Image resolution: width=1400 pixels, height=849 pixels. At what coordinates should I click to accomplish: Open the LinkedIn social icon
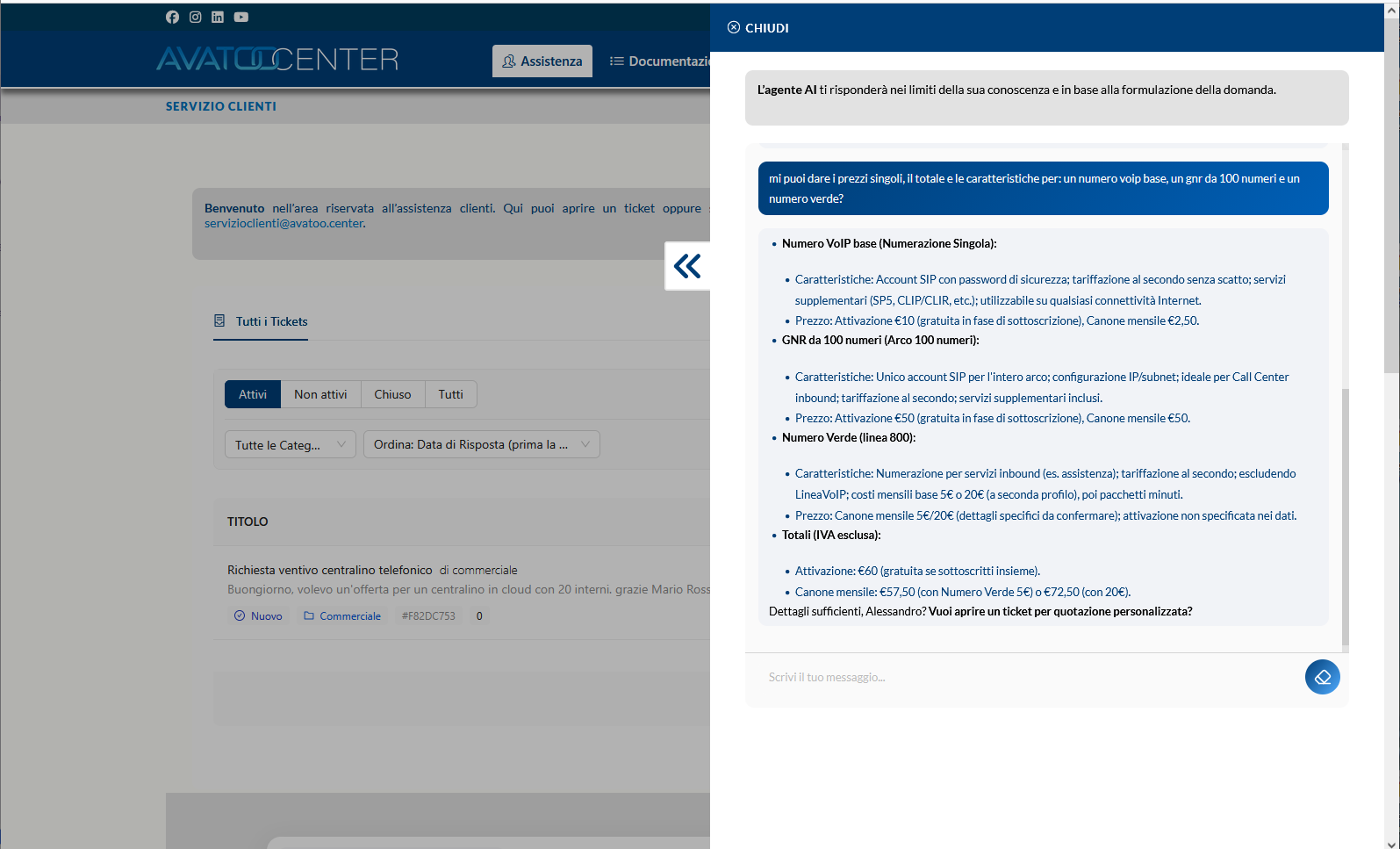pos(218,17)
